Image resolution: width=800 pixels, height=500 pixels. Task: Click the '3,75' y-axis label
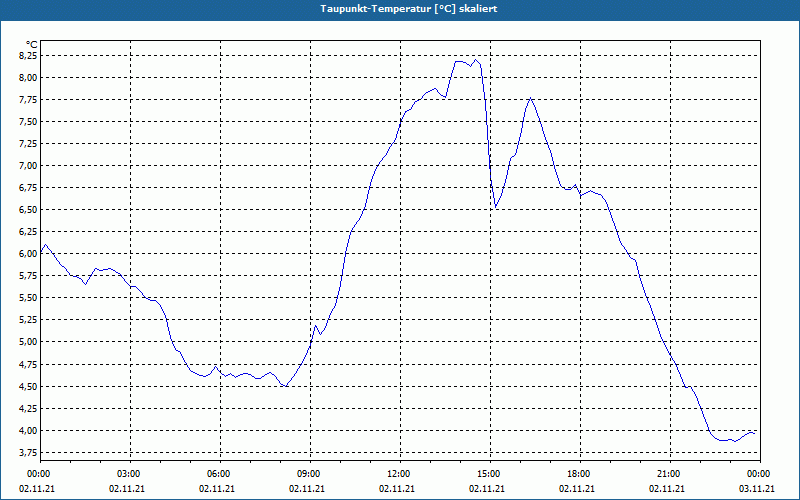[x=29, y=453]
